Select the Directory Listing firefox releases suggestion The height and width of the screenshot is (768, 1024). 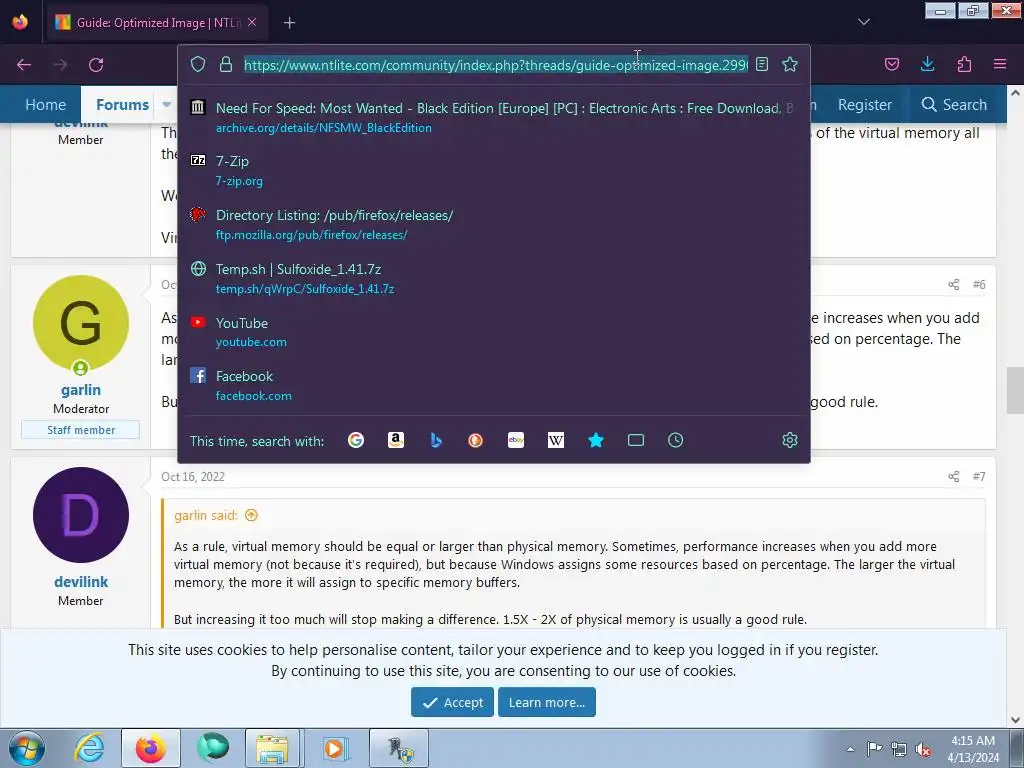(494, 224)
